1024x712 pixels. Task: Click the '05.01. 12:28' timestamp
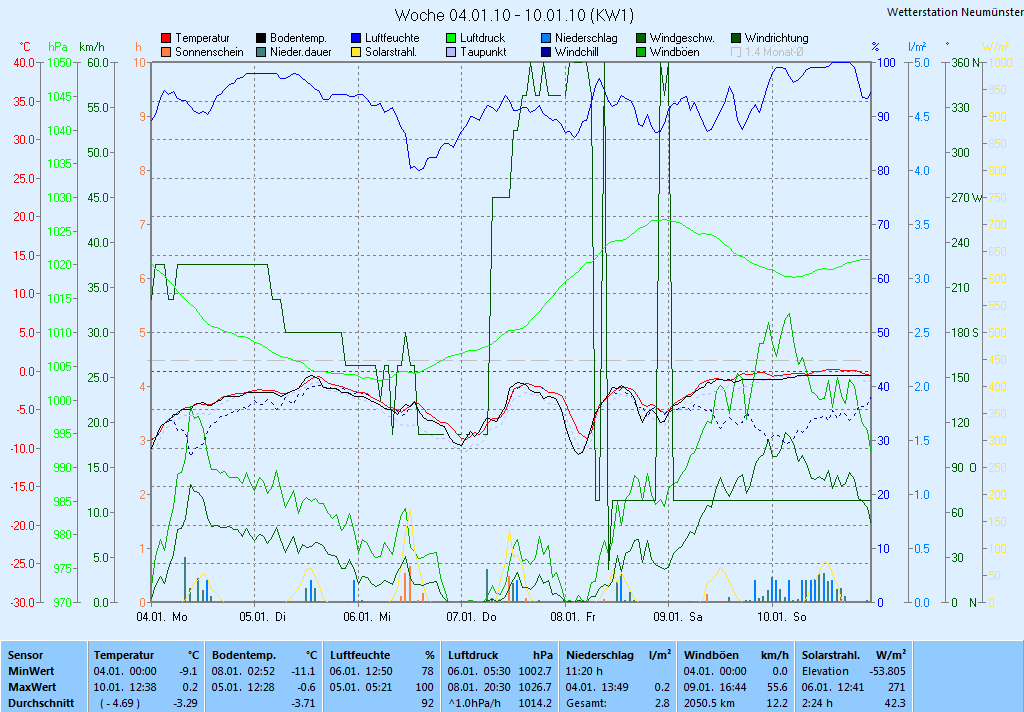(x=243, y=688)
